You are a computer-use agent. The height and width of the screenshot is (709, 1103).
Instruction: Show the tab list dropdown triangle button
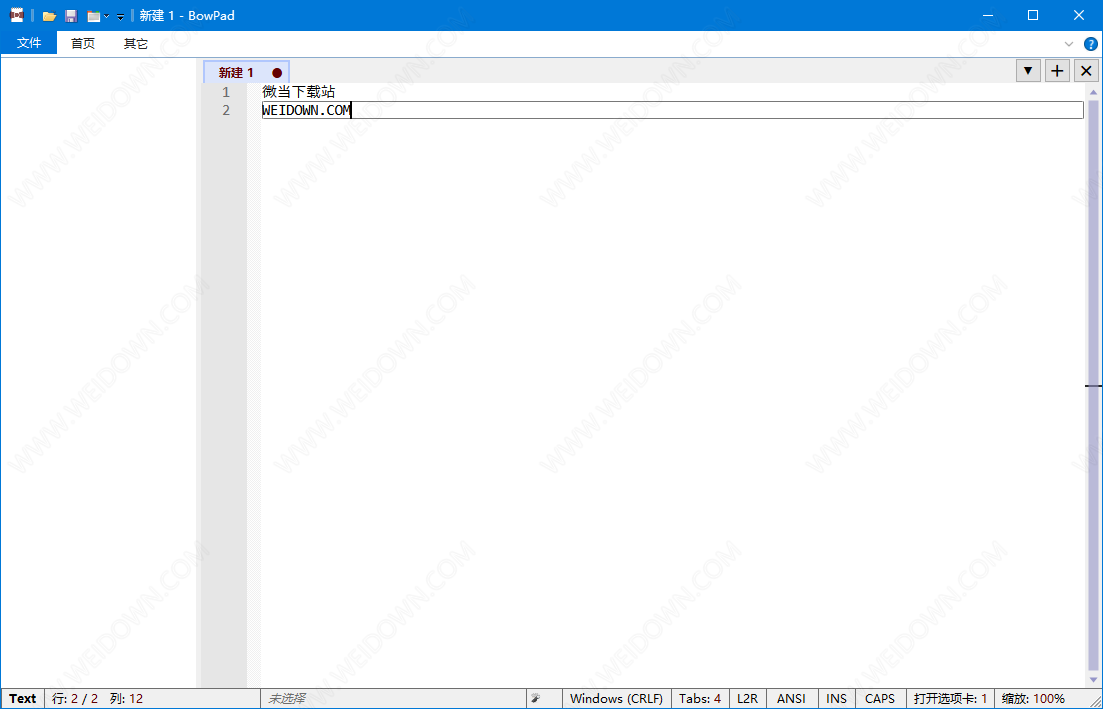coord(1028,70)
